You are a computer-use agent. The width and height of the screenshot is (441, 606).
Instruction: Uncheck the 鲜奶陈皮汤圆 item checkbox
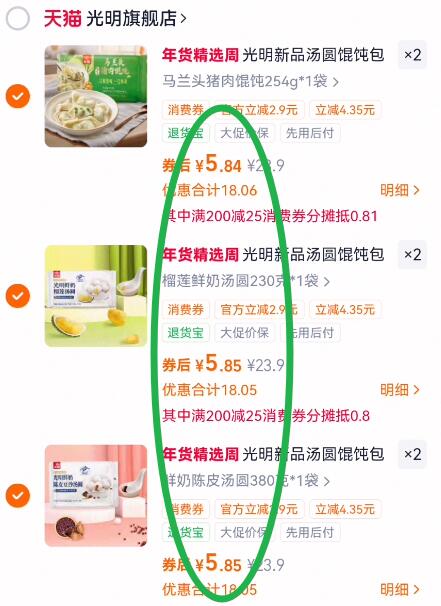(x=18, y=495)
